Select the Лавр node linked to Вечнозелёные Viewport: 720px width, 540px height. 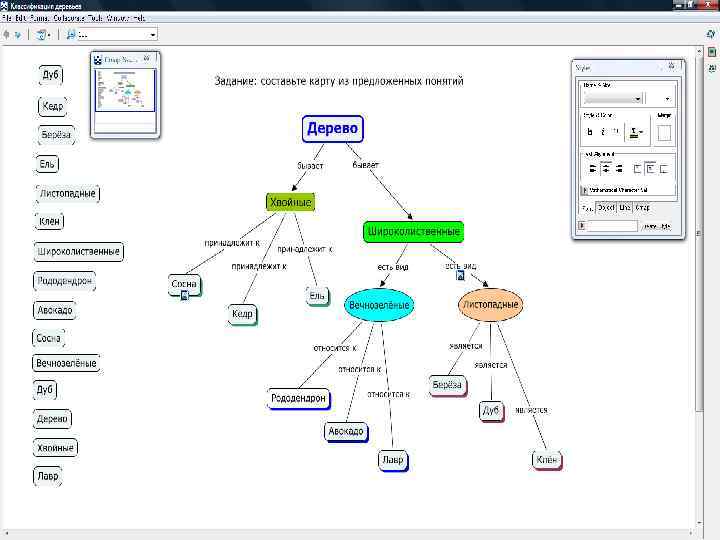(393, 460)
